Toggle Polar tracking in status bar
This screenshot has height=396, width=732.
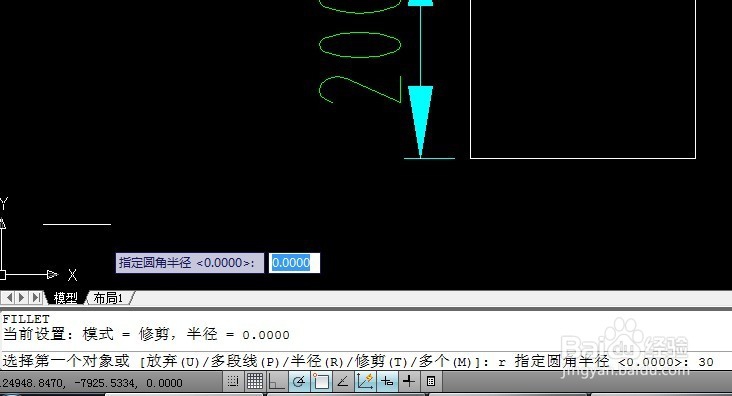click(299, 382)
